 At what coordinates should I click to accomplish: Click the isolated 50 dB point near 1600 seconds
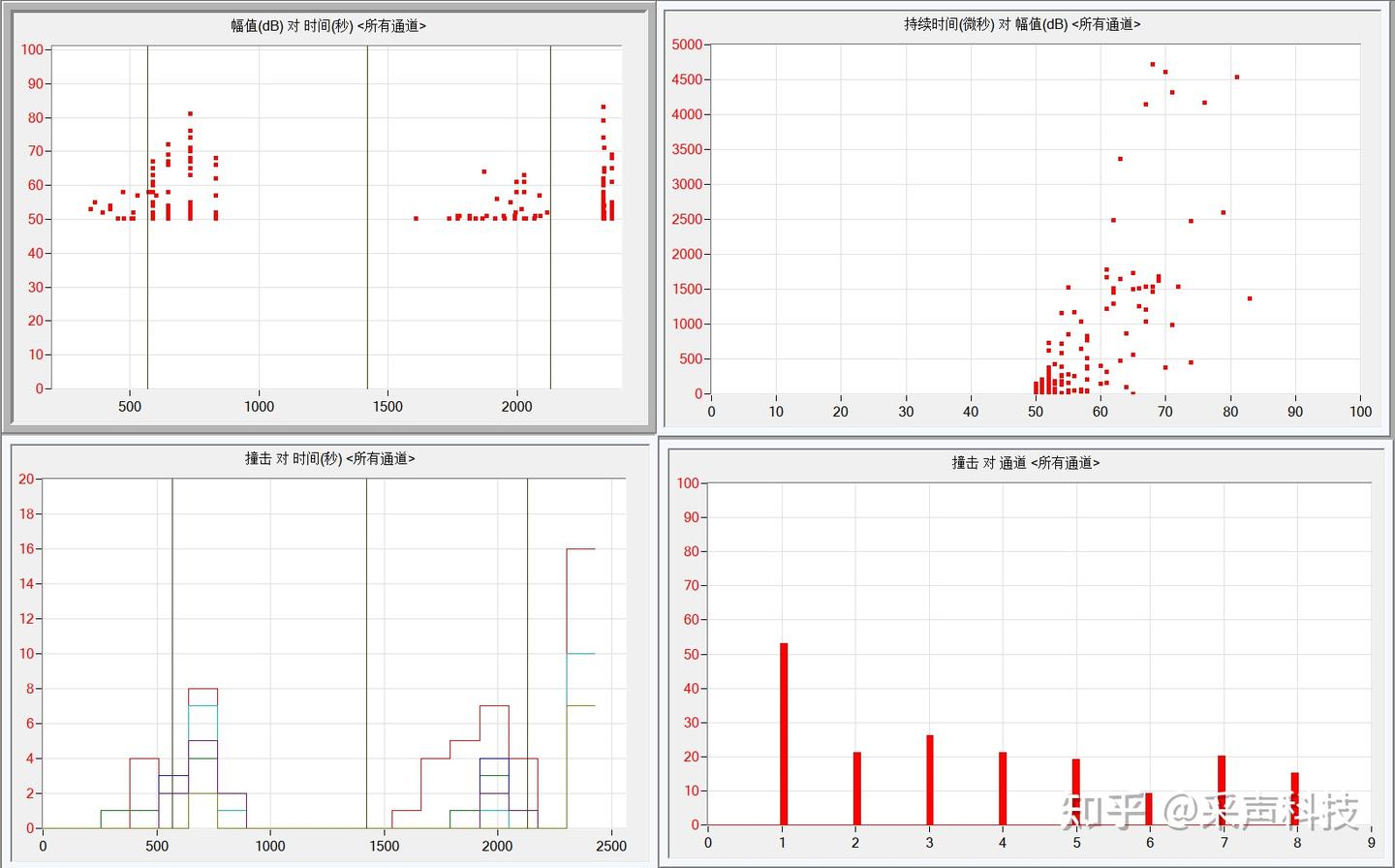(x=417, y=218)
